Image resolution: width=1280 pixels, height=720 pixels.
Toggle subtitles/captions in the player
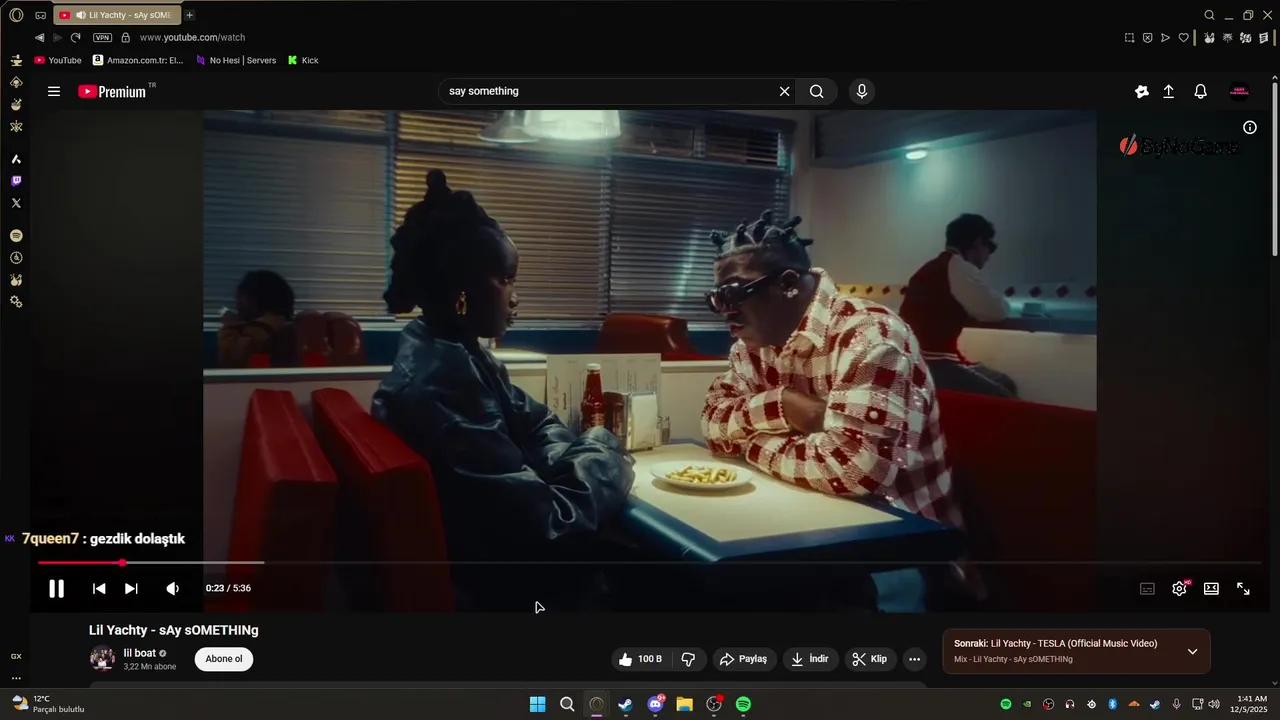tap(1148, 589)
